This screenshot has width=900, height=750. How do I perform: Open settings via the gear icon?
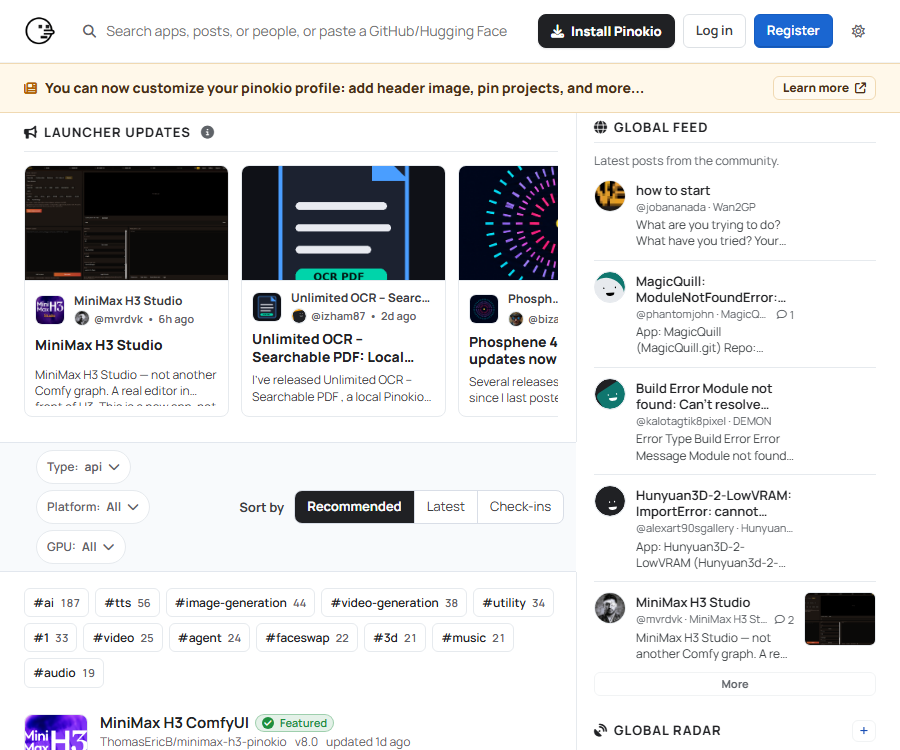pos(858,31)
